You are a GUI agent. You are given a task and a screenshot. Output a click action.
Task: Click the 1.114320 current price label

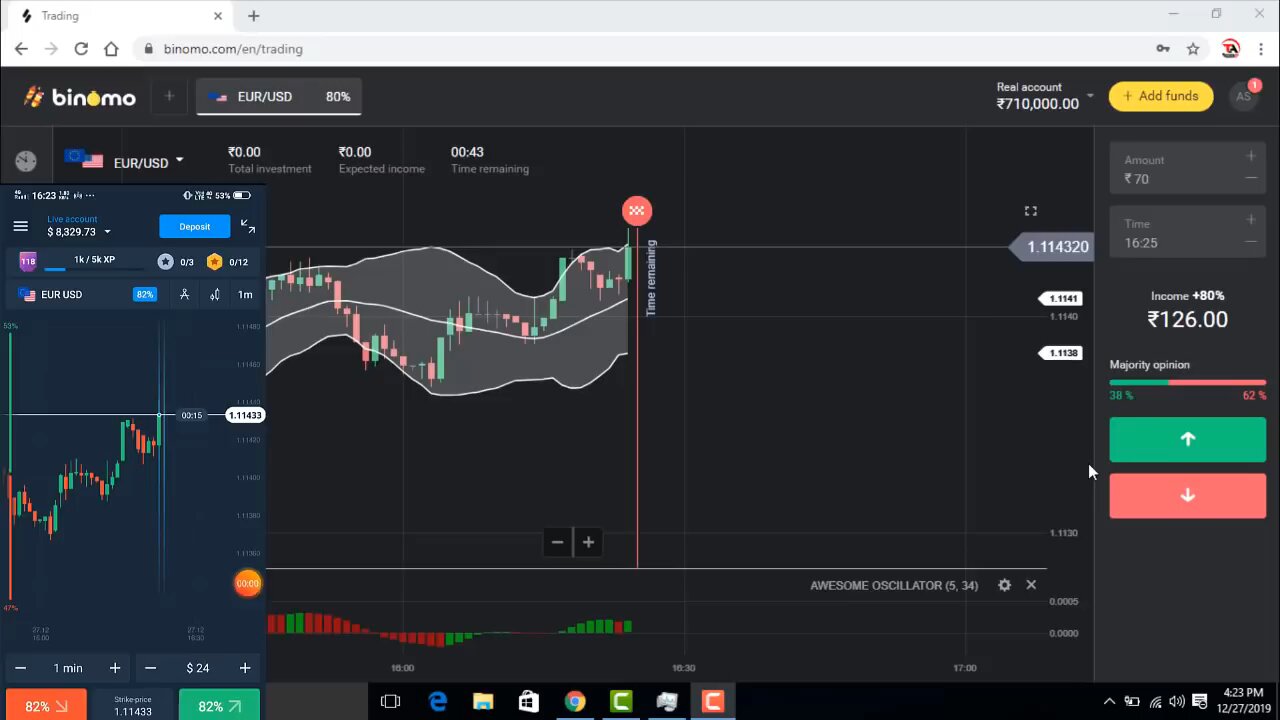click(1053, 247)
